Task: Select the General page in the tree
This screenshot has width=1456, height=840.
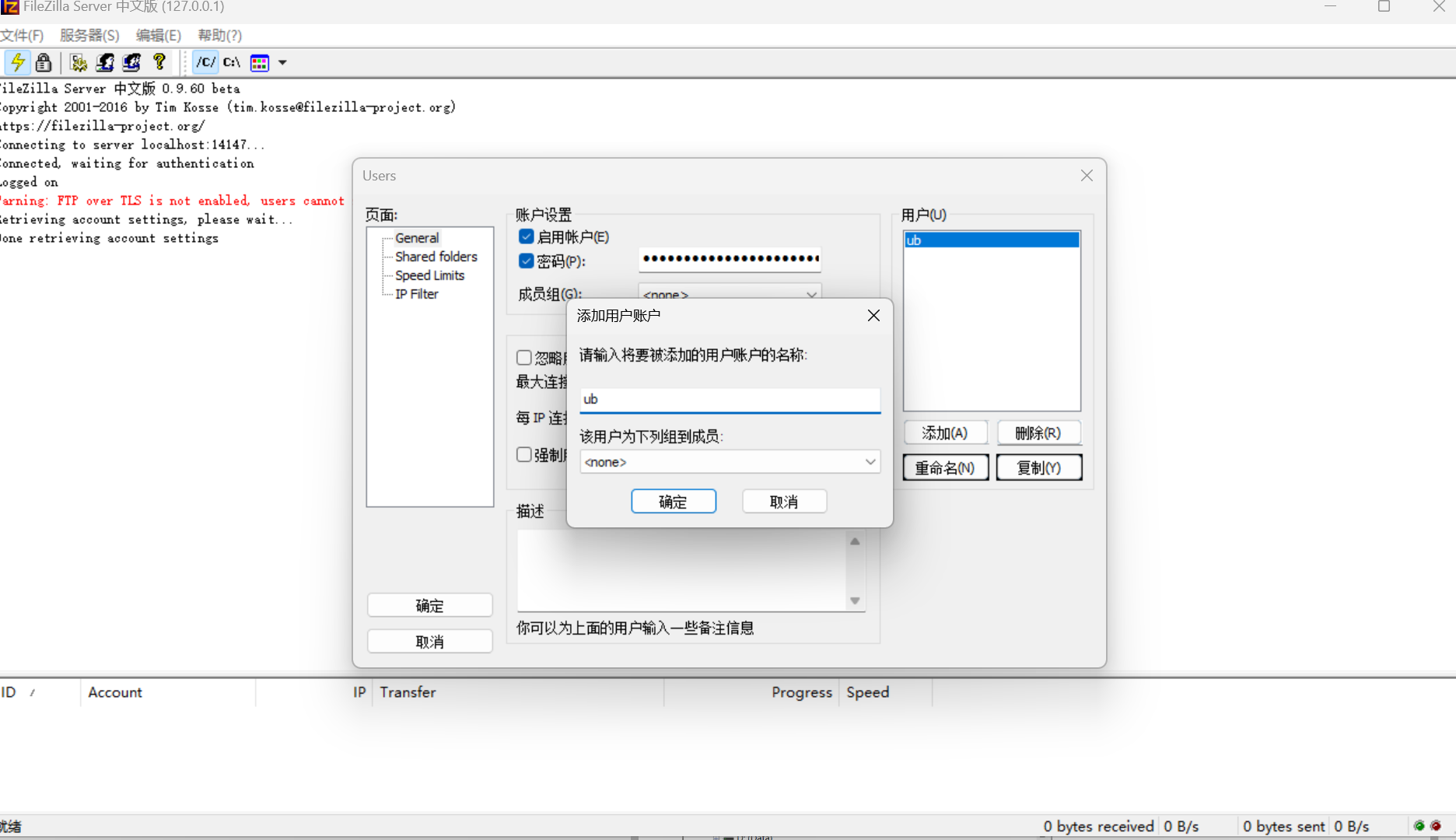Action: tap(417, 238)
